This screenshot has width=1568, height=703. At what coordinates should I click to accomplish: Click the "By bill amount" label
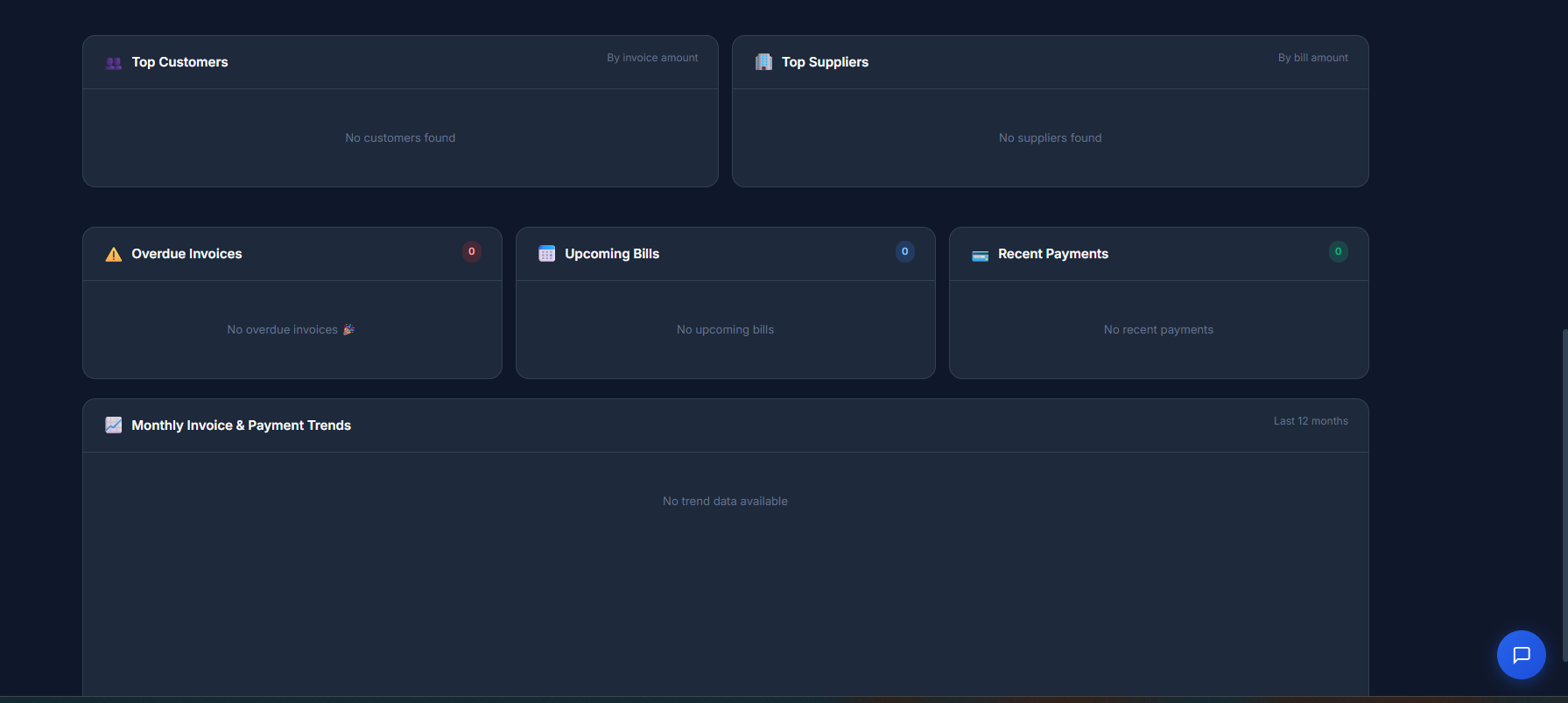pos(1312,58)
